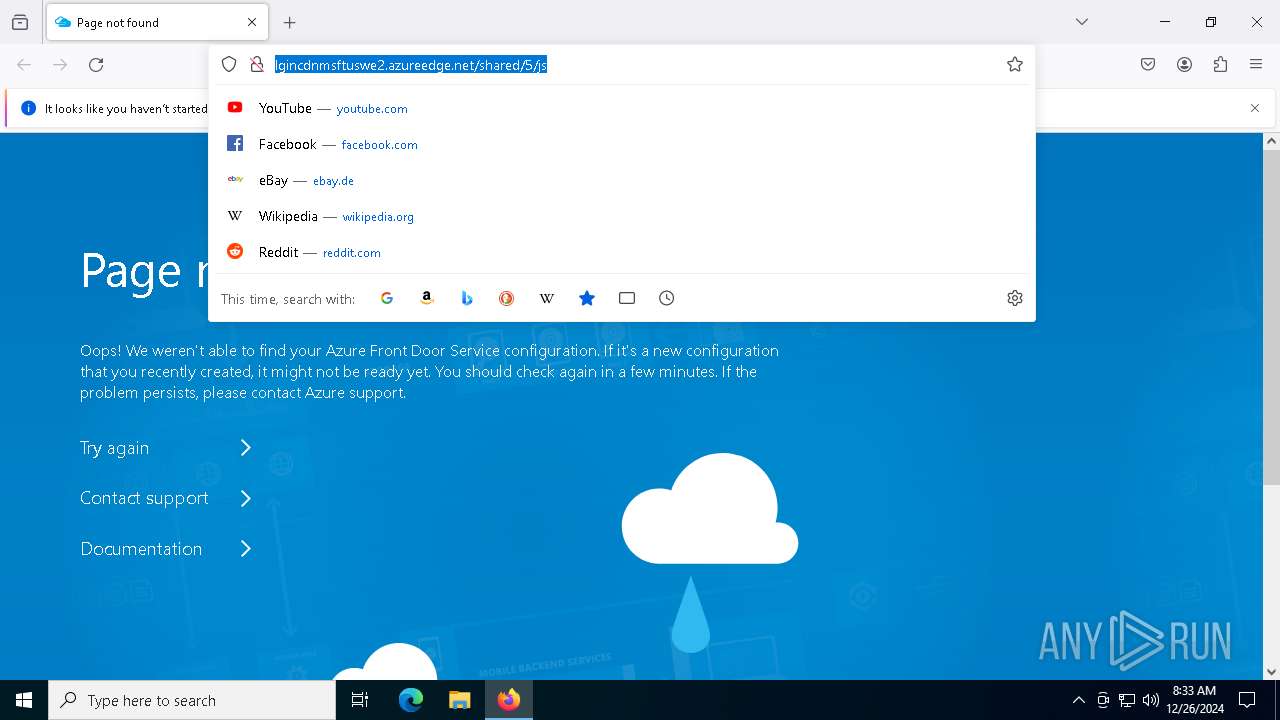
Task: Reload the current page
Action: pyautogui.click(x=96, y=65)
